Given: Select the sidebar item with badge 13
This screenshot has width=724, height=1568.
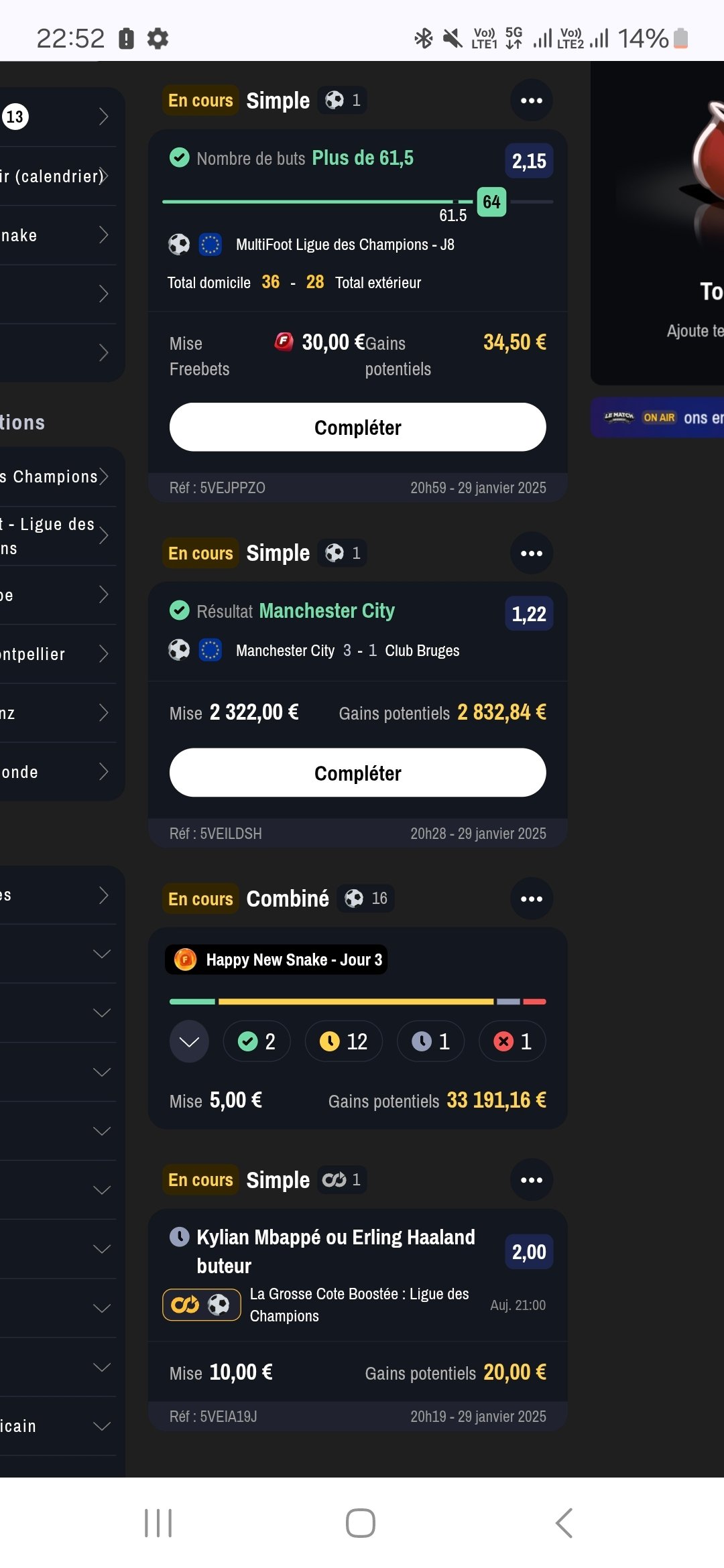Looking at the screenshot, I should pos(58,117).
